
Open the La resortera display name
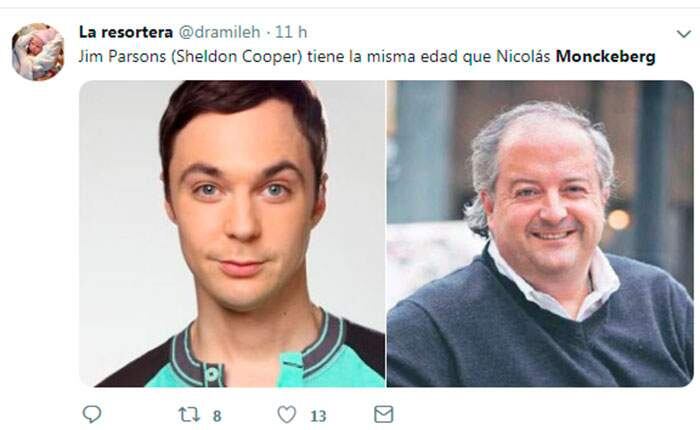coord(126,32)
